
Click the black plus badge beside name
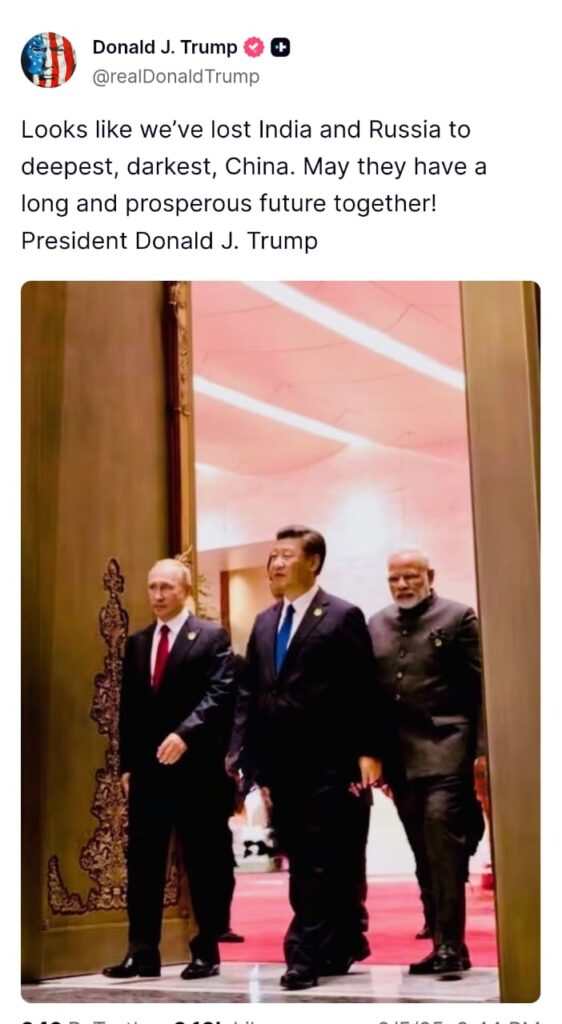pos(281,48)
